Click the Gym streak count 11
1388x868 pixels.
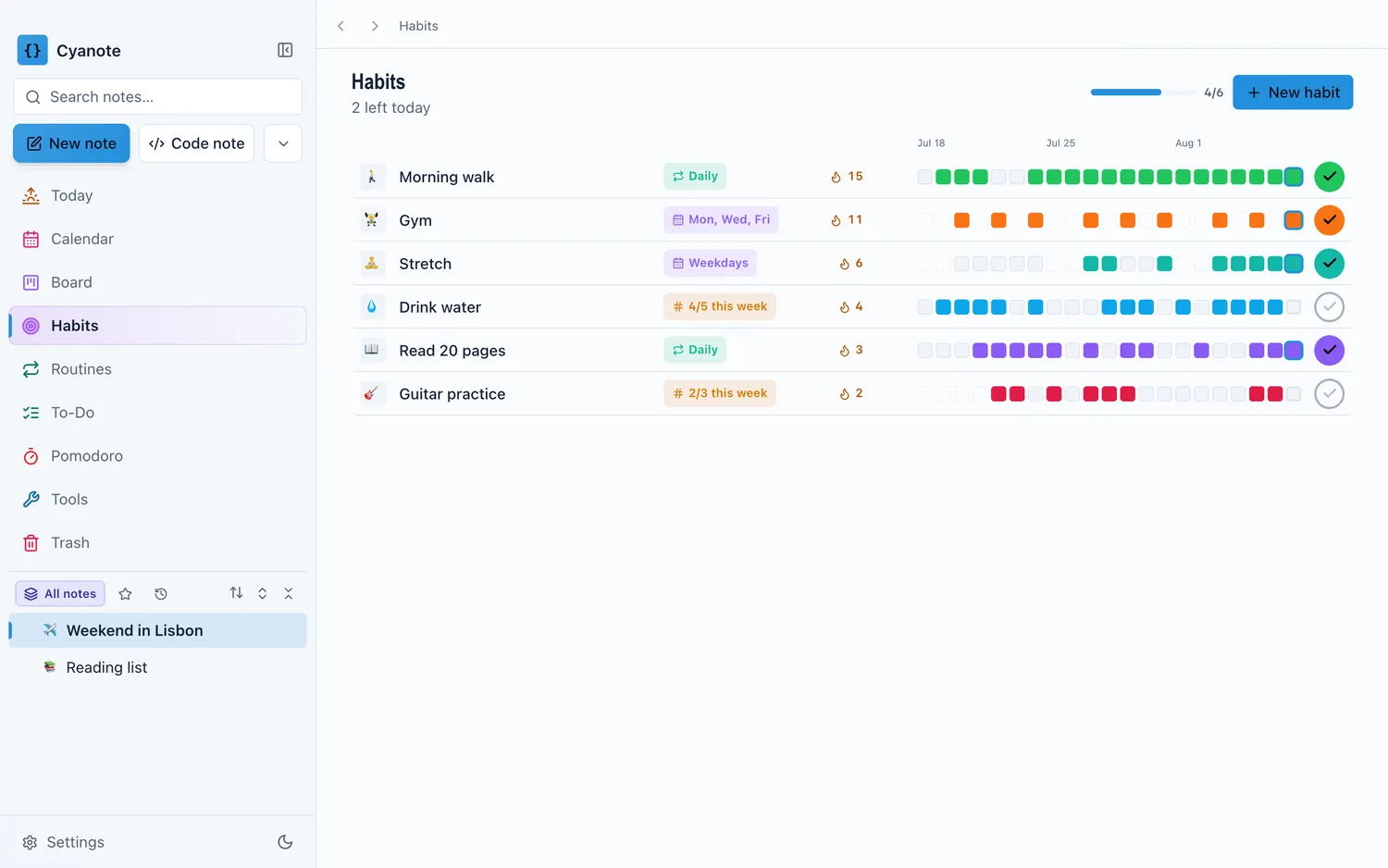pyautogui.click(x=847, y=220)
